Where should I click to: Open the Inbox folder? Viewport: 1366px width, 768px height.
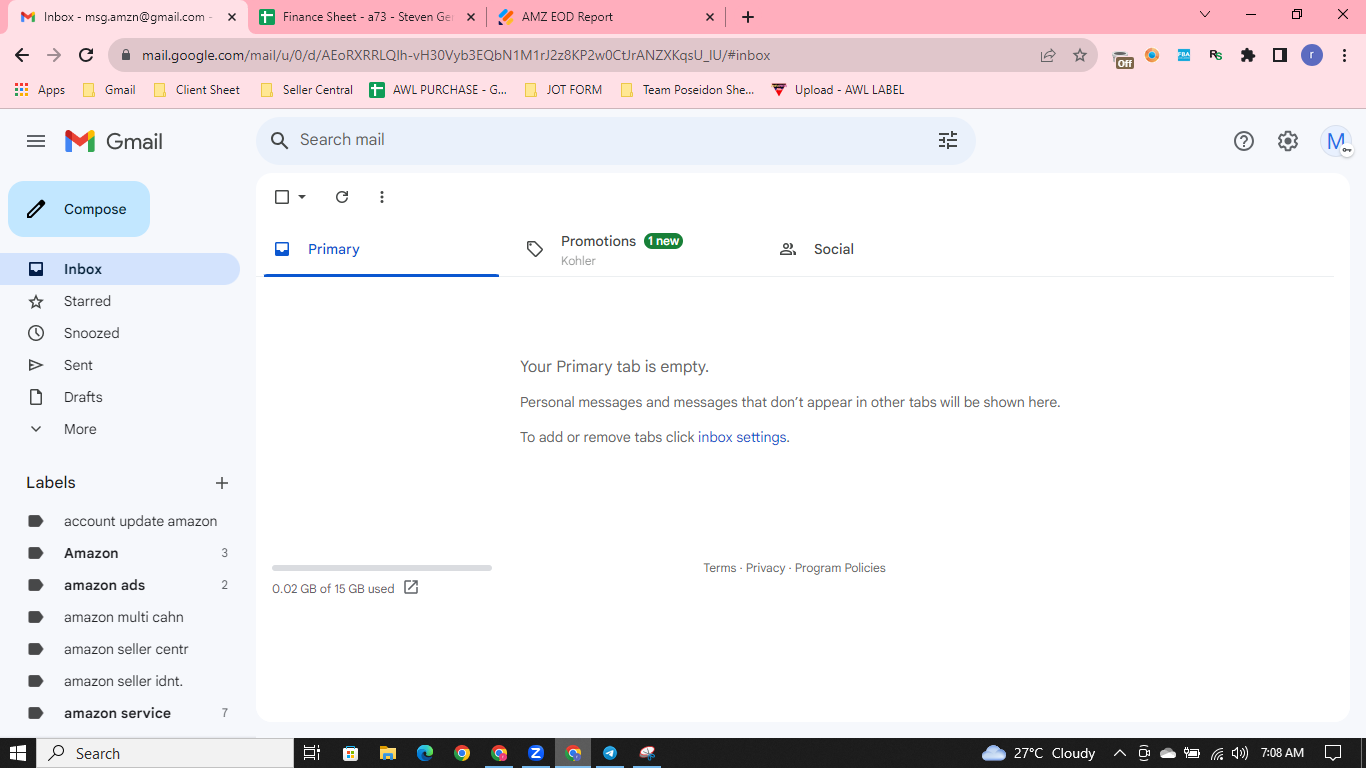(120, 269)
